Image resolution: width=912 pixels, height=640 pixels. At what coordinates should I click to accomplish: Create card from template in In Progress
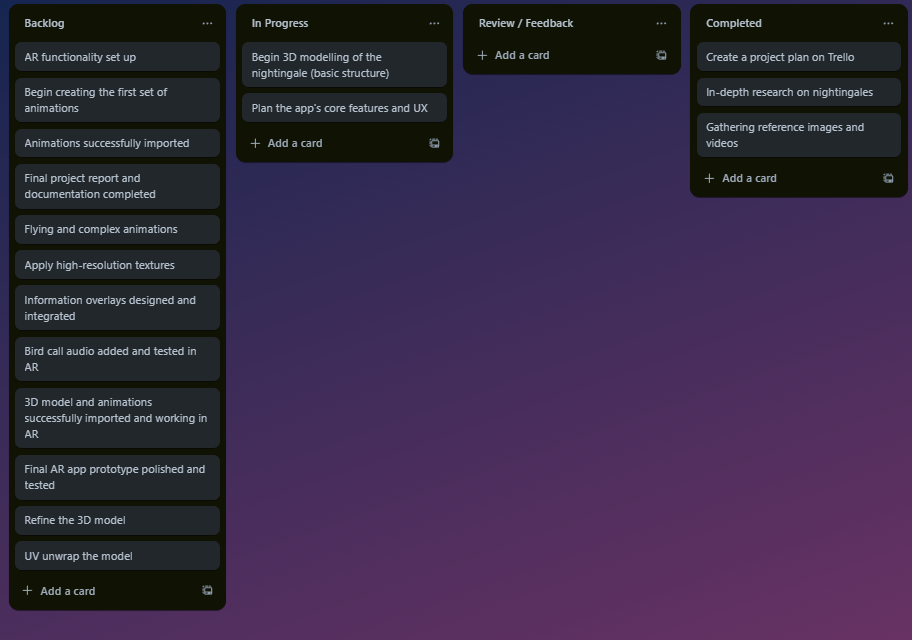tap(434, 143)
